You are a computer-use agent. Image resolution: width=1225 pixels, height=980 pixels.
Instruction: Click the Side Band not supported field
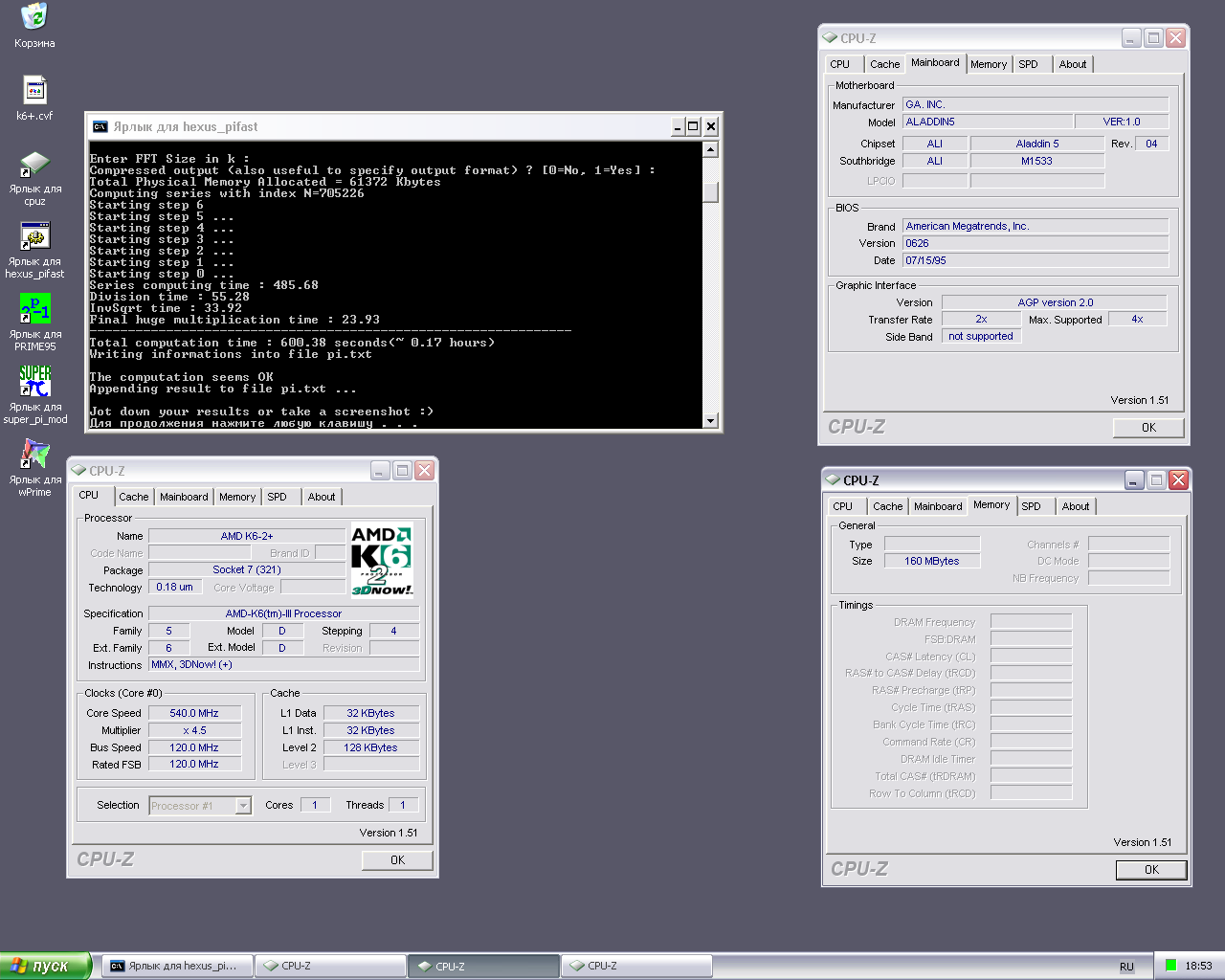click(x=981, y=336)
